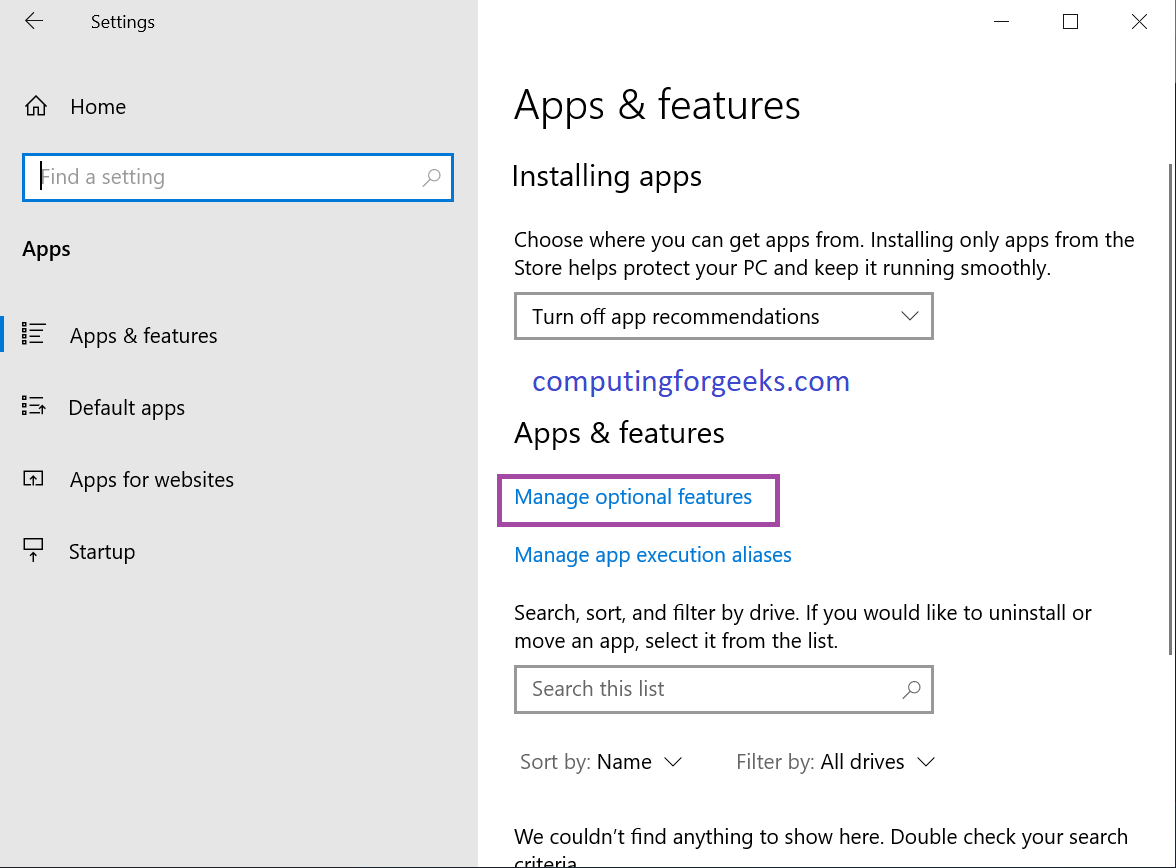
Task: Click the vertical scrollbar on the right
Action: coord(1169,400)
